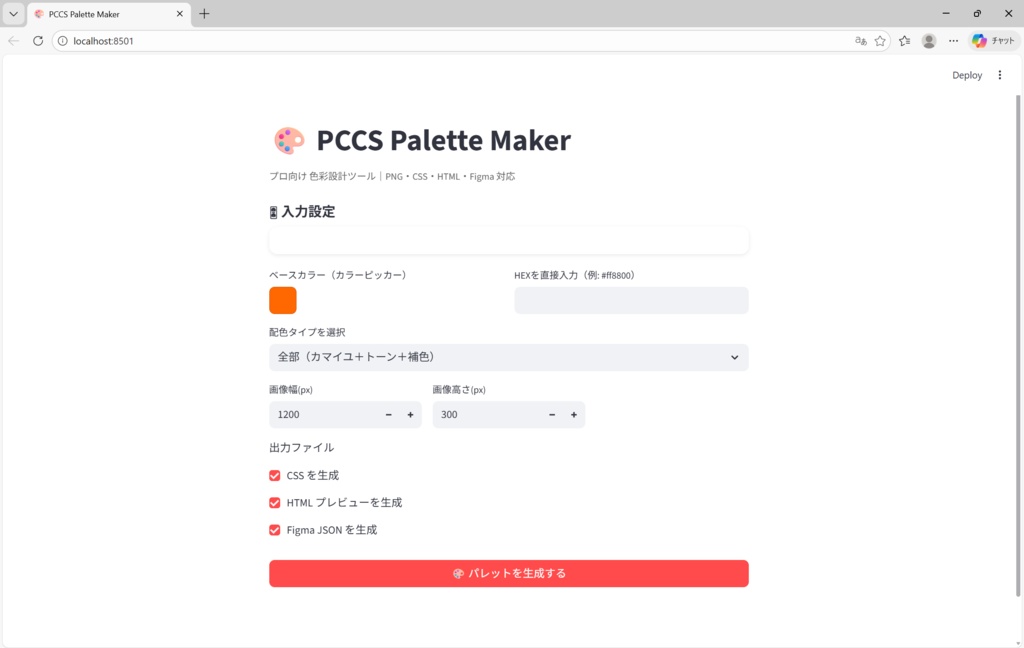
Task: Click the Deploy button
Action: [x=966, y=75]
